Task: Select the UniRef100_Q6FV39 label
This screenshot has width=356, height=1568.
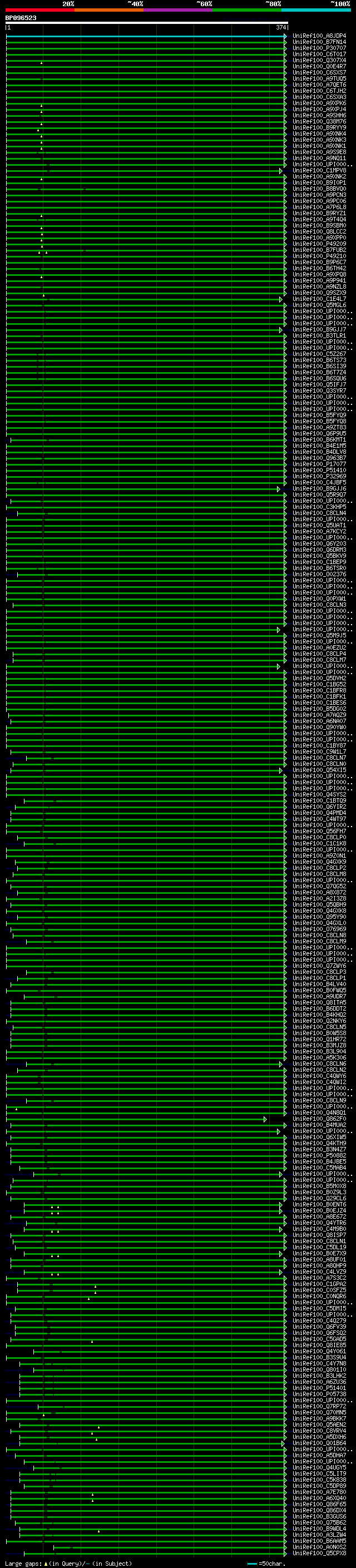Action: (x=319, y=1327)
